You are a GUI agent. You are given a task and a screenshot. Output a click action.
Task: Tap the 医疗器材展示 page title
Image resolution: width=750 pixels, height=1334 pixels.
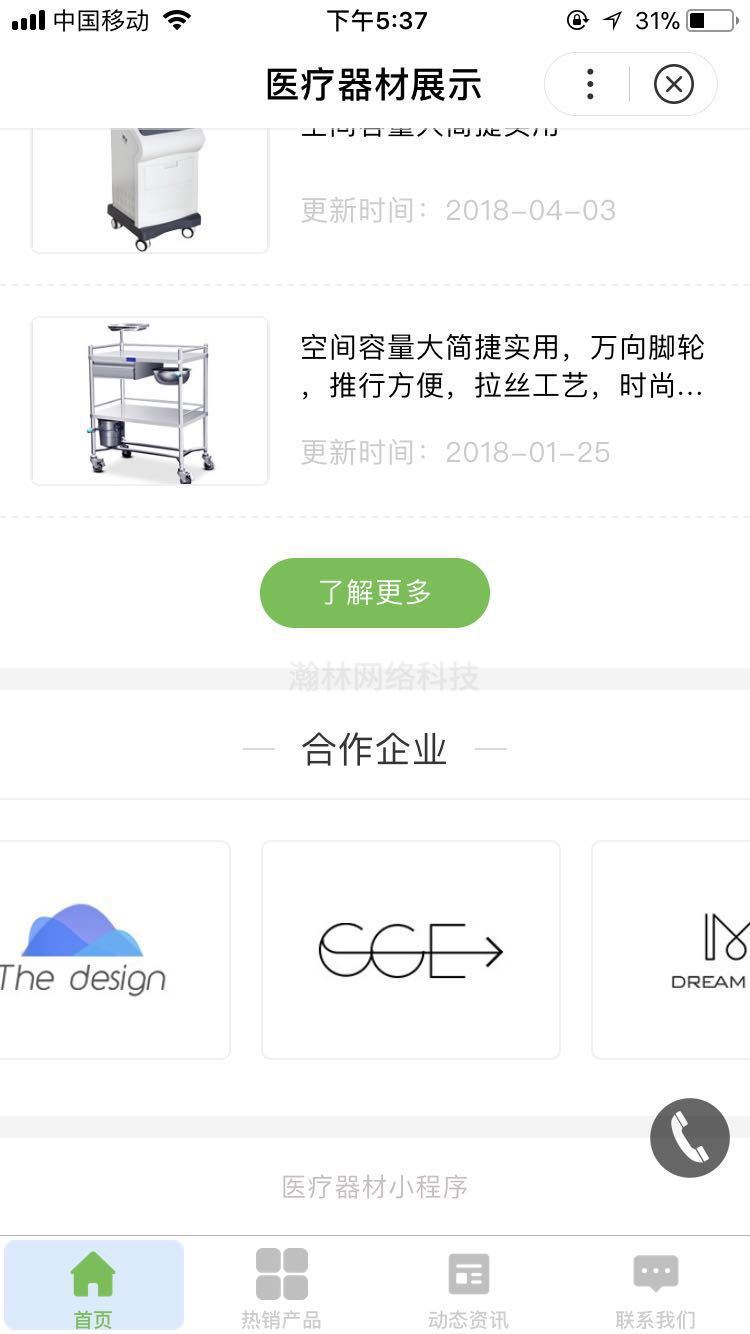click(x=374, y=85)
